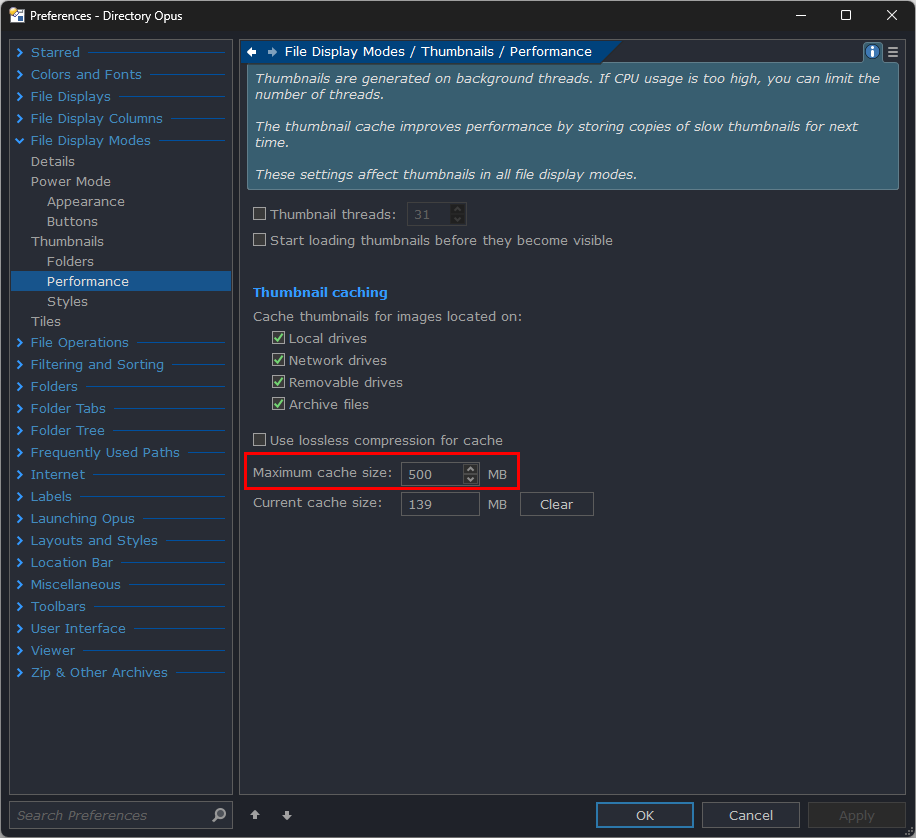The image size is (916, 838).
Task: Expand the Folder Tree category
Action: pos(20,431)
